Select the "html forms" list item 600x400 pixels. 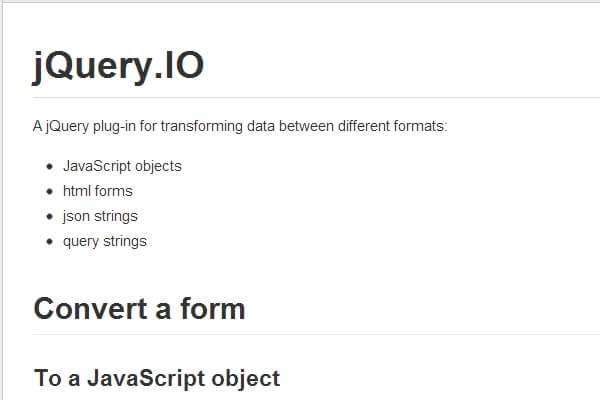click(x=97, y=191)
